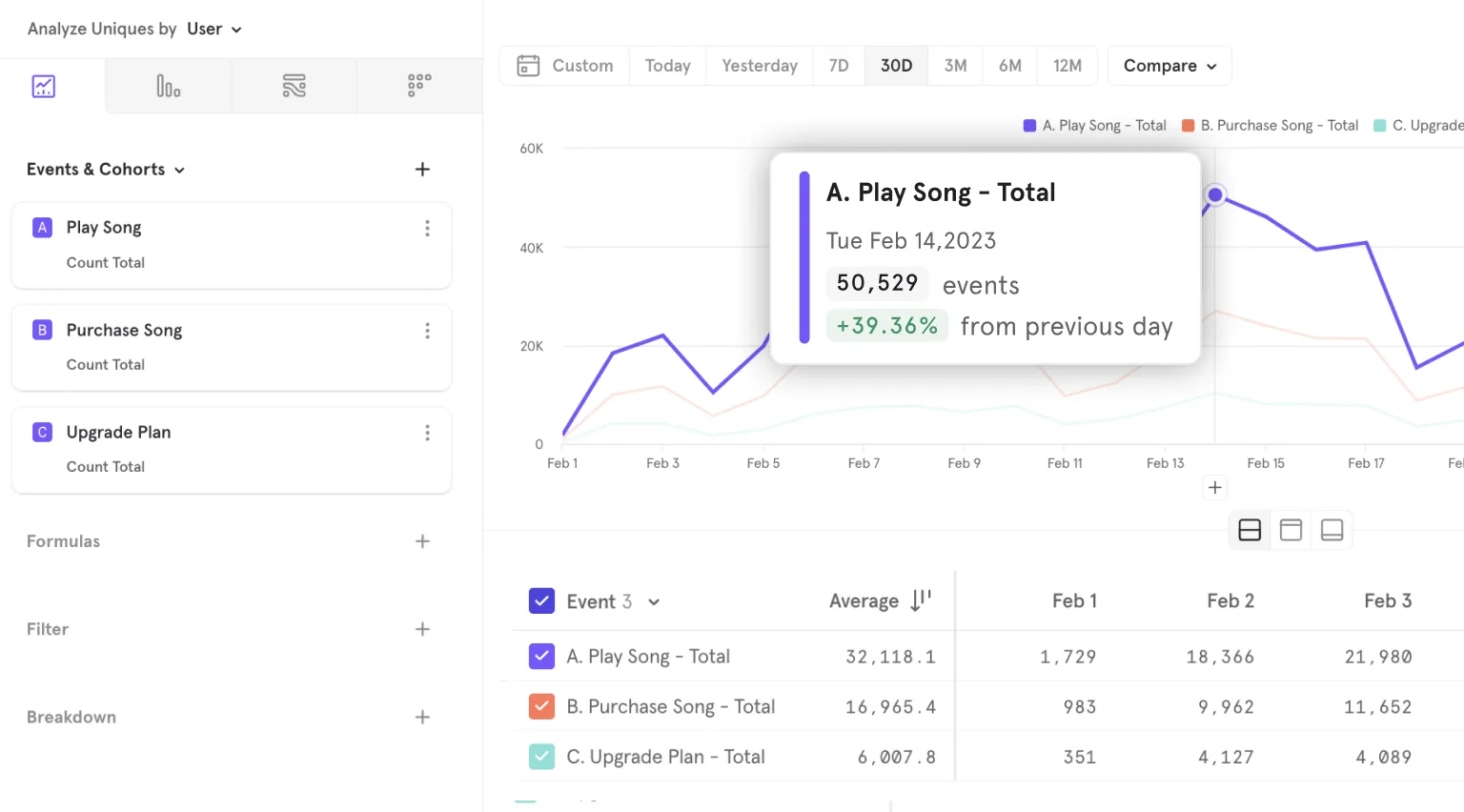Toggle the select-all Event checkbox

(x=541, y=601)
